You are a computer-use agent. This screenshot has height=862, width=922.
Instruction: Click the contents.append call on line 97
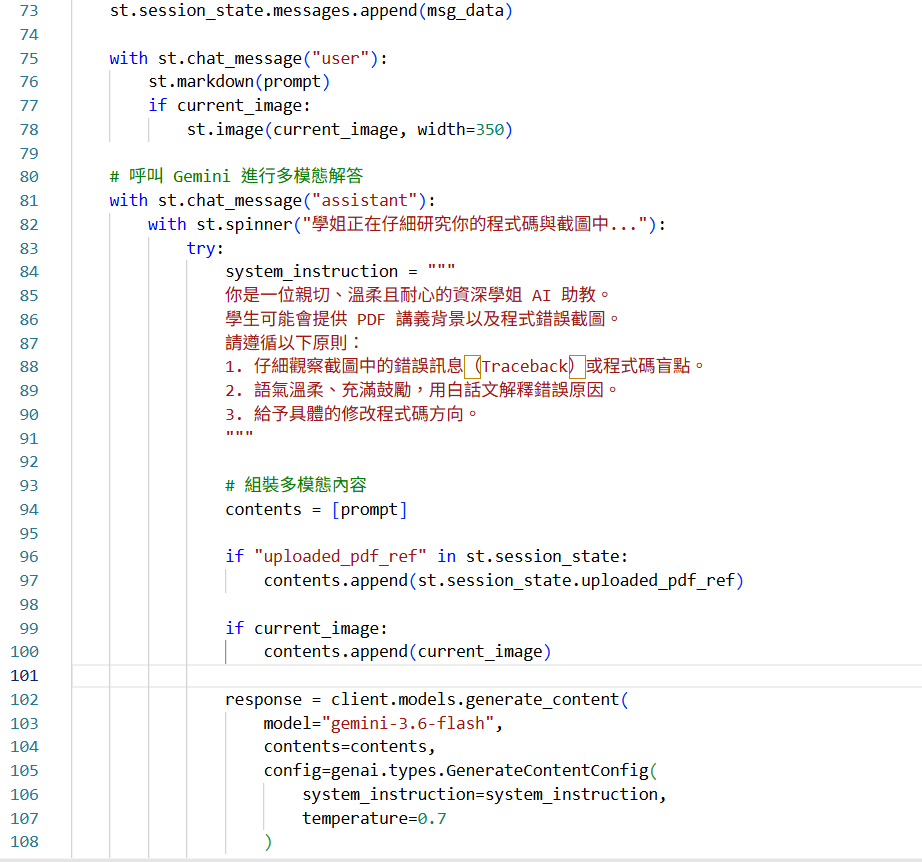click(x=504, y=581)
